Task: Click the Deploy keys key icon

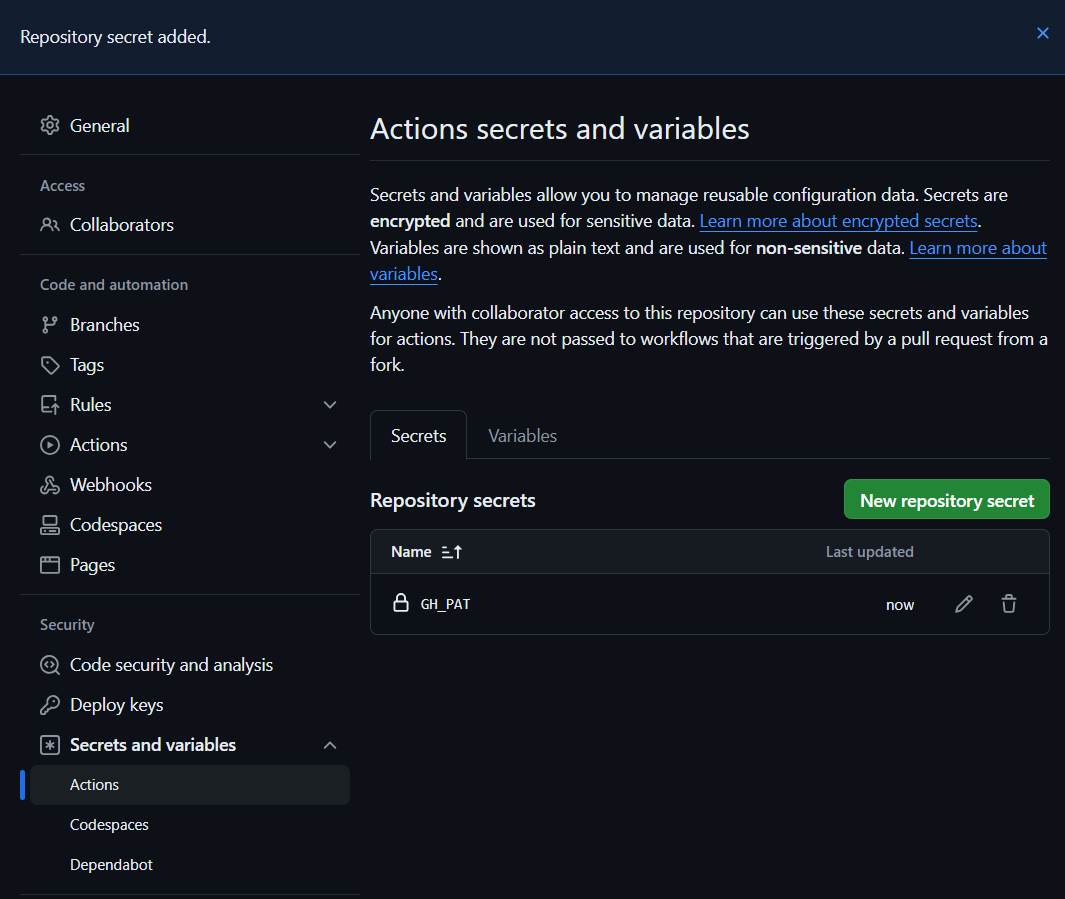Action: 50,705
